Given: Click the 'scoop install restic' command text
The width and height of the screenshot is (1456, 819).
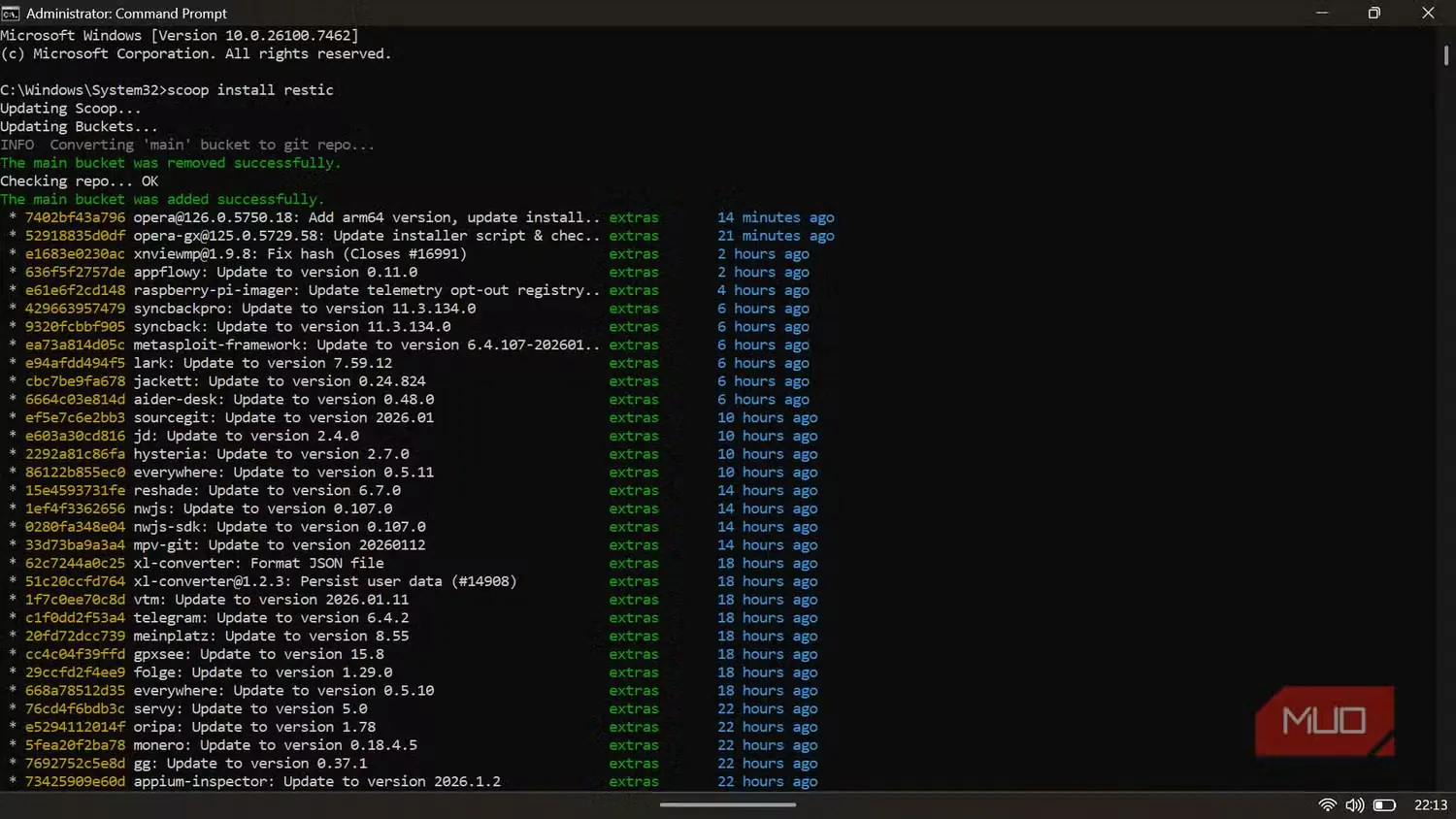Looking at the screenshot, I should pos(250,90).
